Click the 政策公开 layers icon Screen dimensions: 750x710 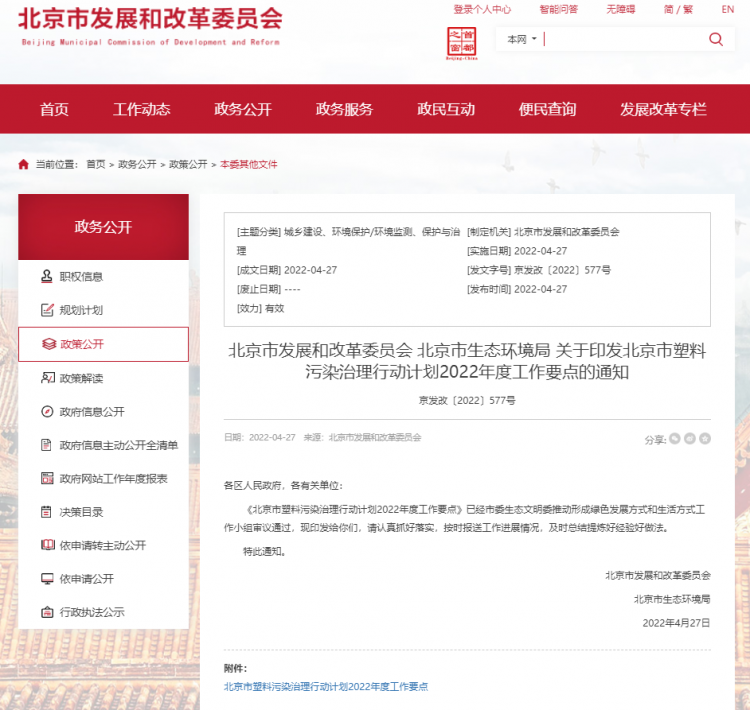[49, 344]
